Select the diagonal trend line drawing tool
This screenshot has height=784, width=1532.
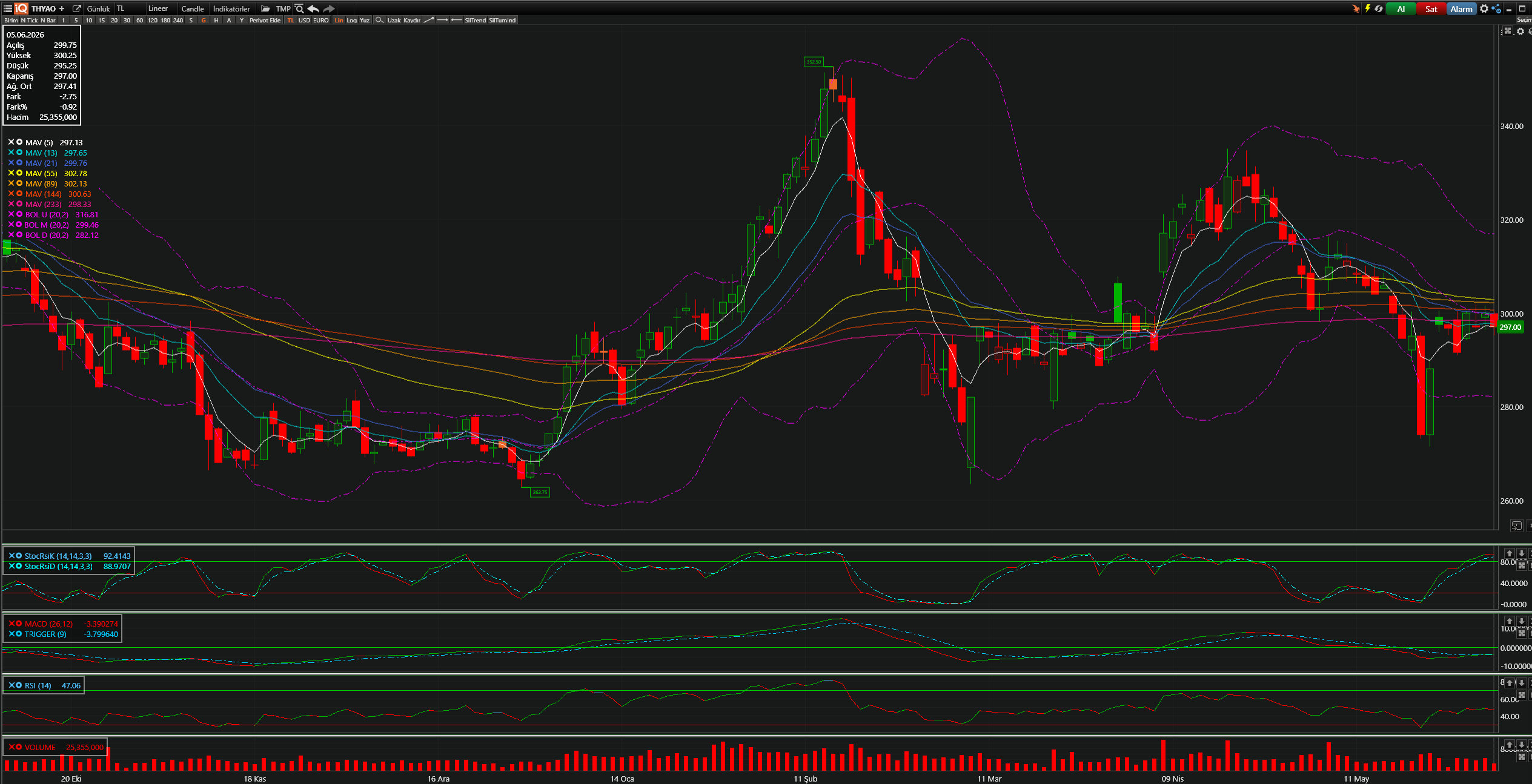click(x=429, y=20)
